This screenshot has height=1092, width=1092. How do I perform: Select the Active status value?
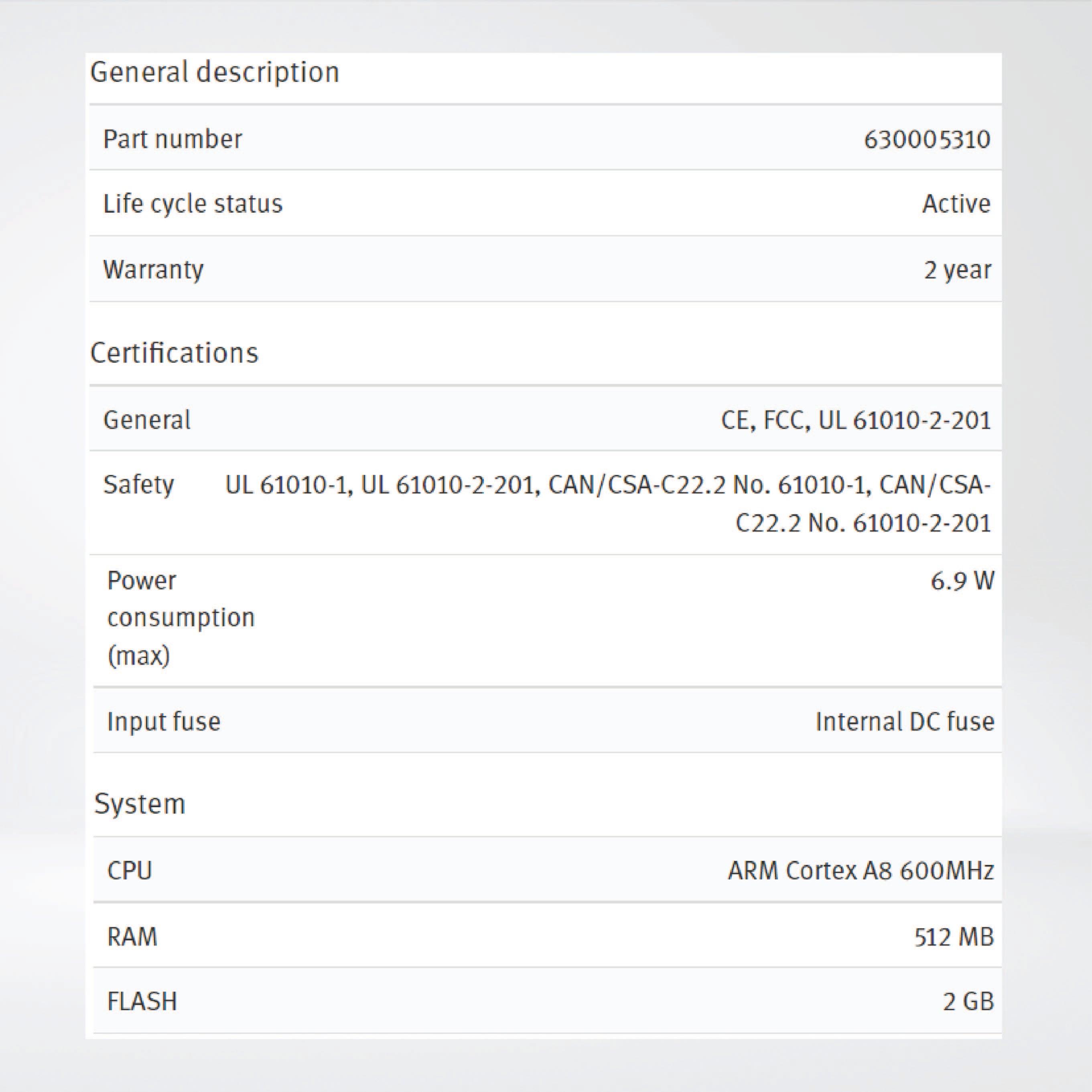point(956,204)
